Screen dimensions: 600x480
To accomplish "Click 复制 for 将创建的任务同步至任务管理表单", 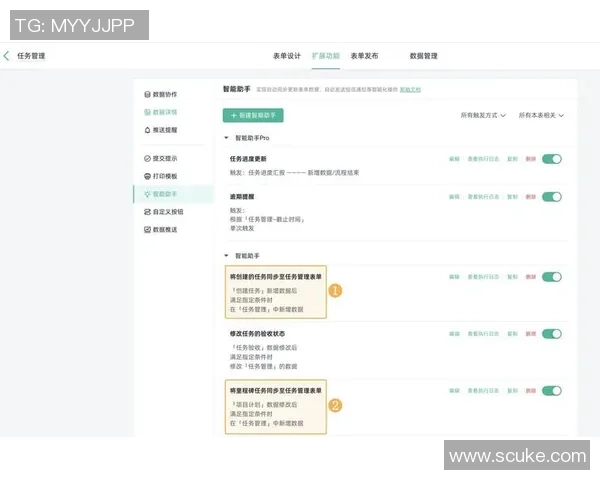I will [x=512, y=277].
